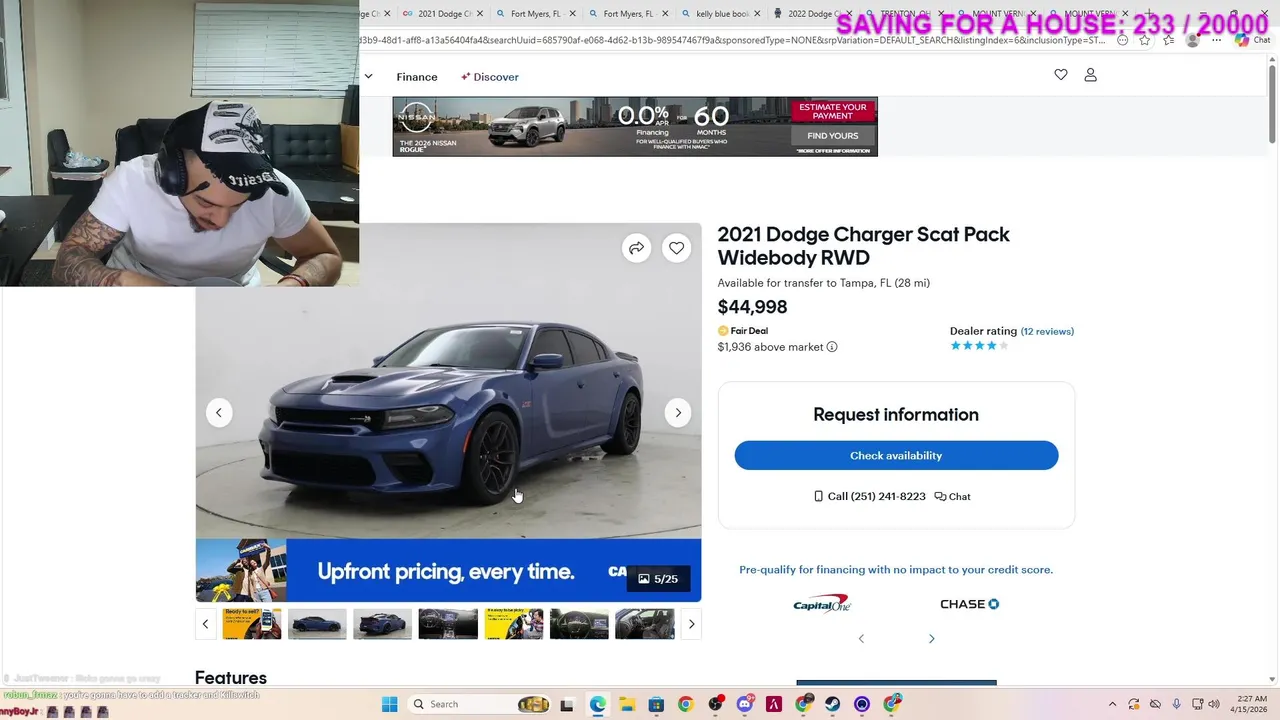This screenshot has height=720, width=1280.
Task: Open the Discover menu item
Action: coord(490,77)
